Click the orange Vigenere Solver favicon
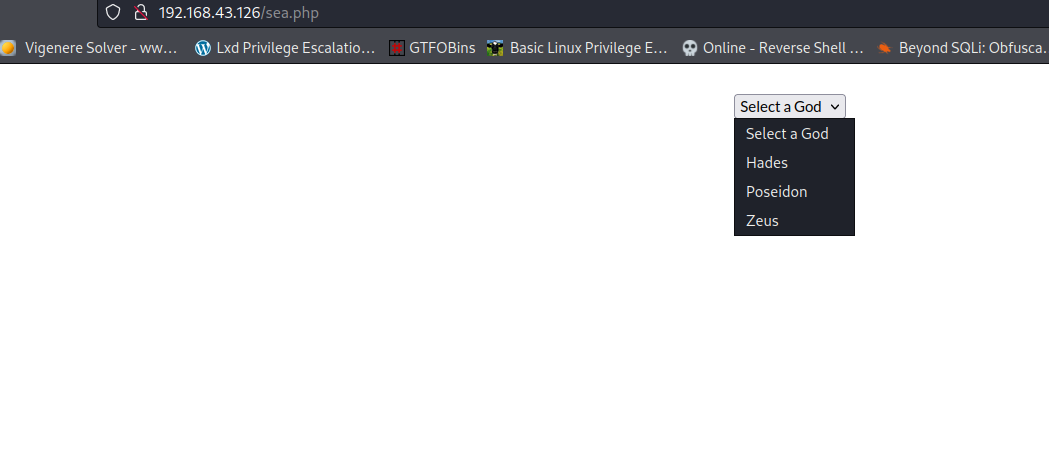1049x466 pixels. tap(8, 47)
